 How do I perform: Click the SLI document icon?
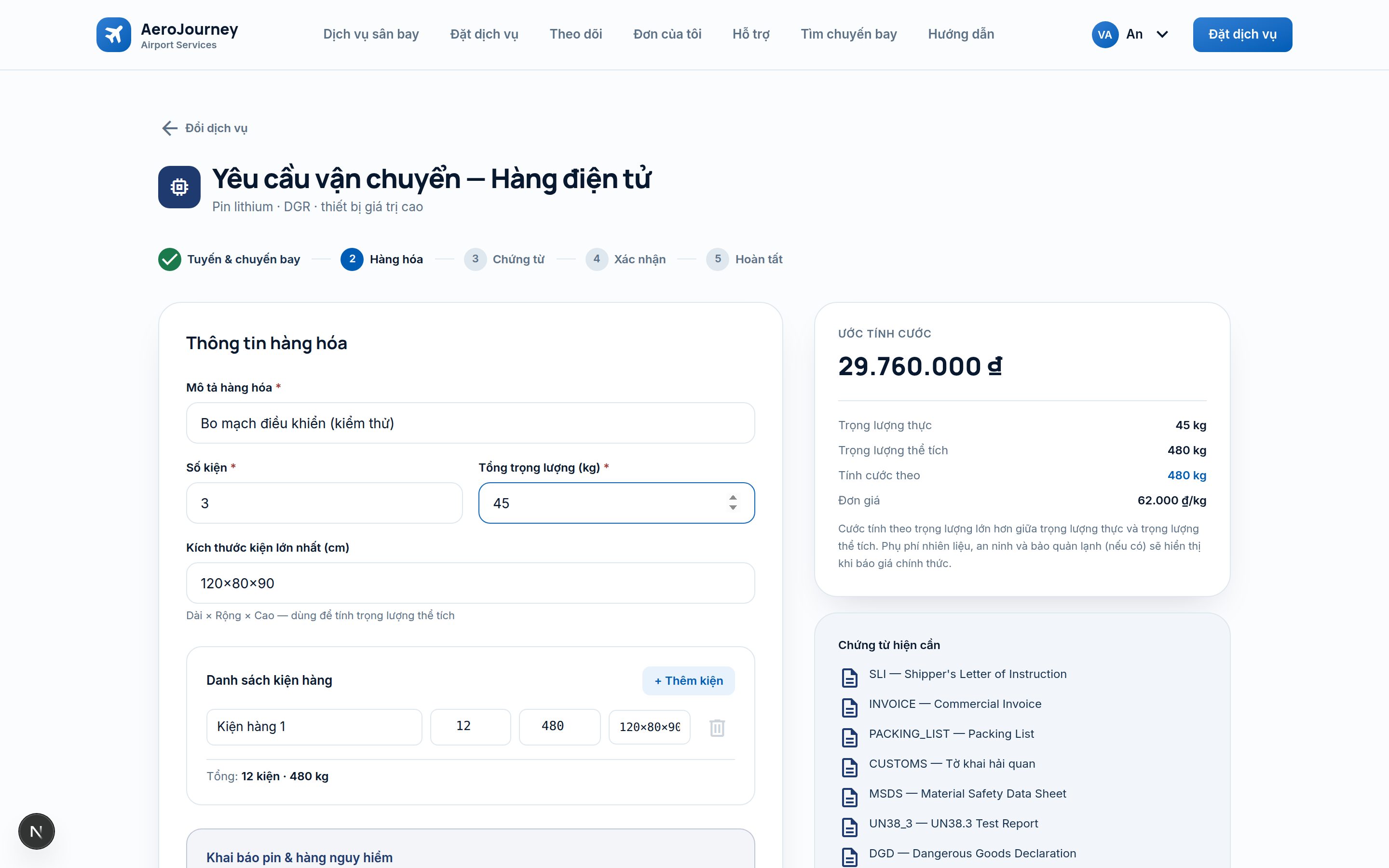(x=849, y=678)
